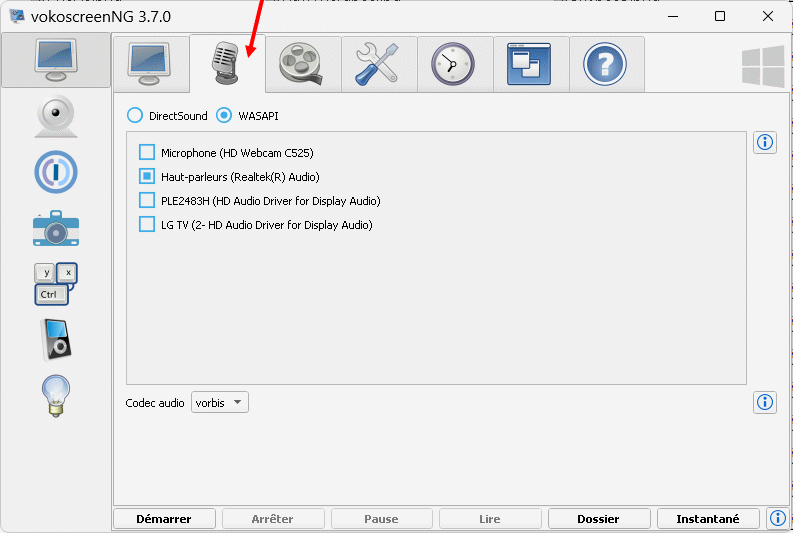Open the film reel video tab

tap(303, 64)
